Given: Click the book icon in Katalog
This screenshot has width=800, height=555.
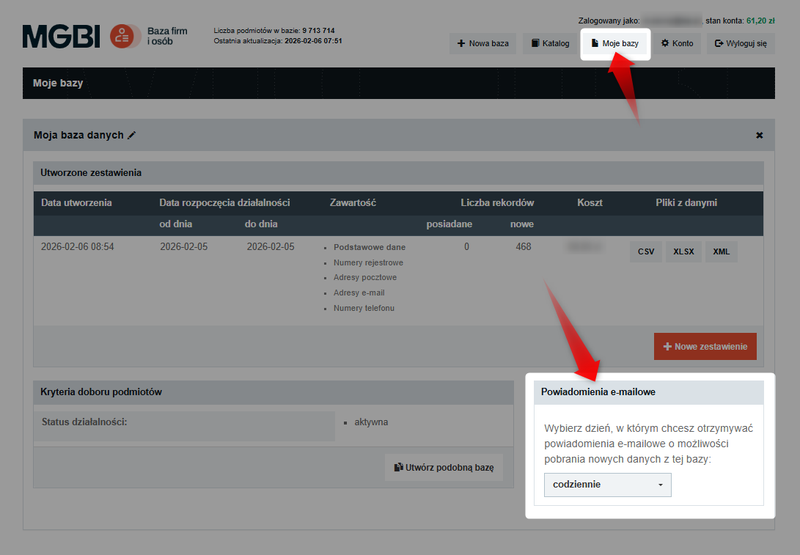Looking at the screenshot, I should [x=535, y=44].
